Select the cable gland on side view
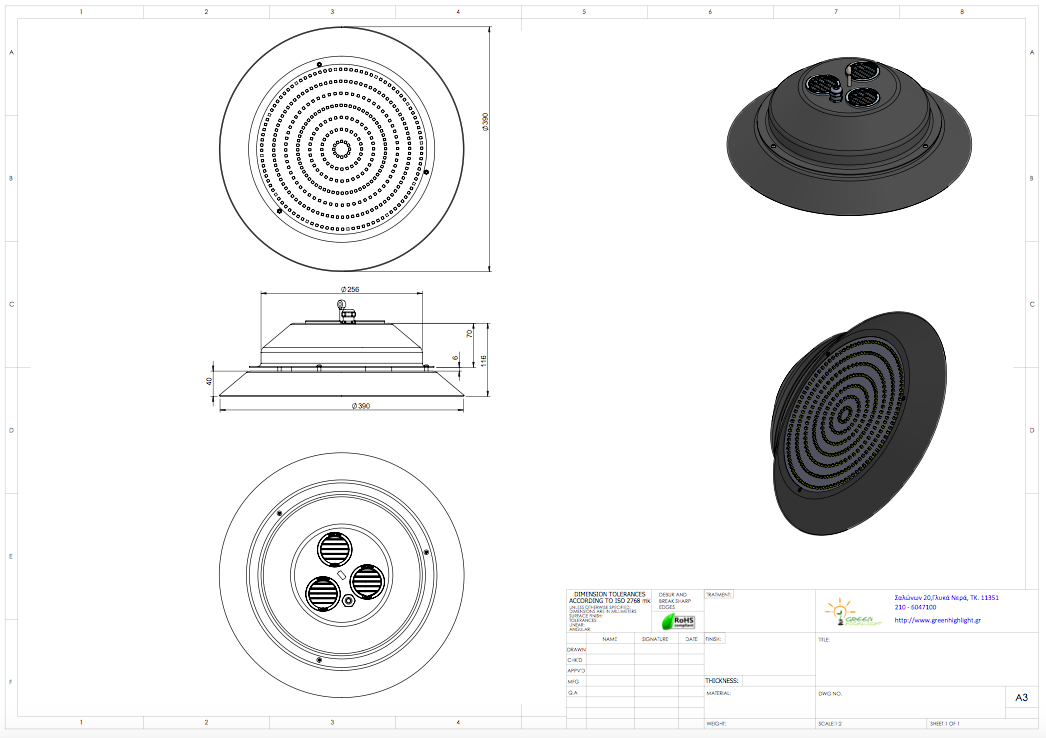This screenshot has width=1046, height=738. [347, 312]
